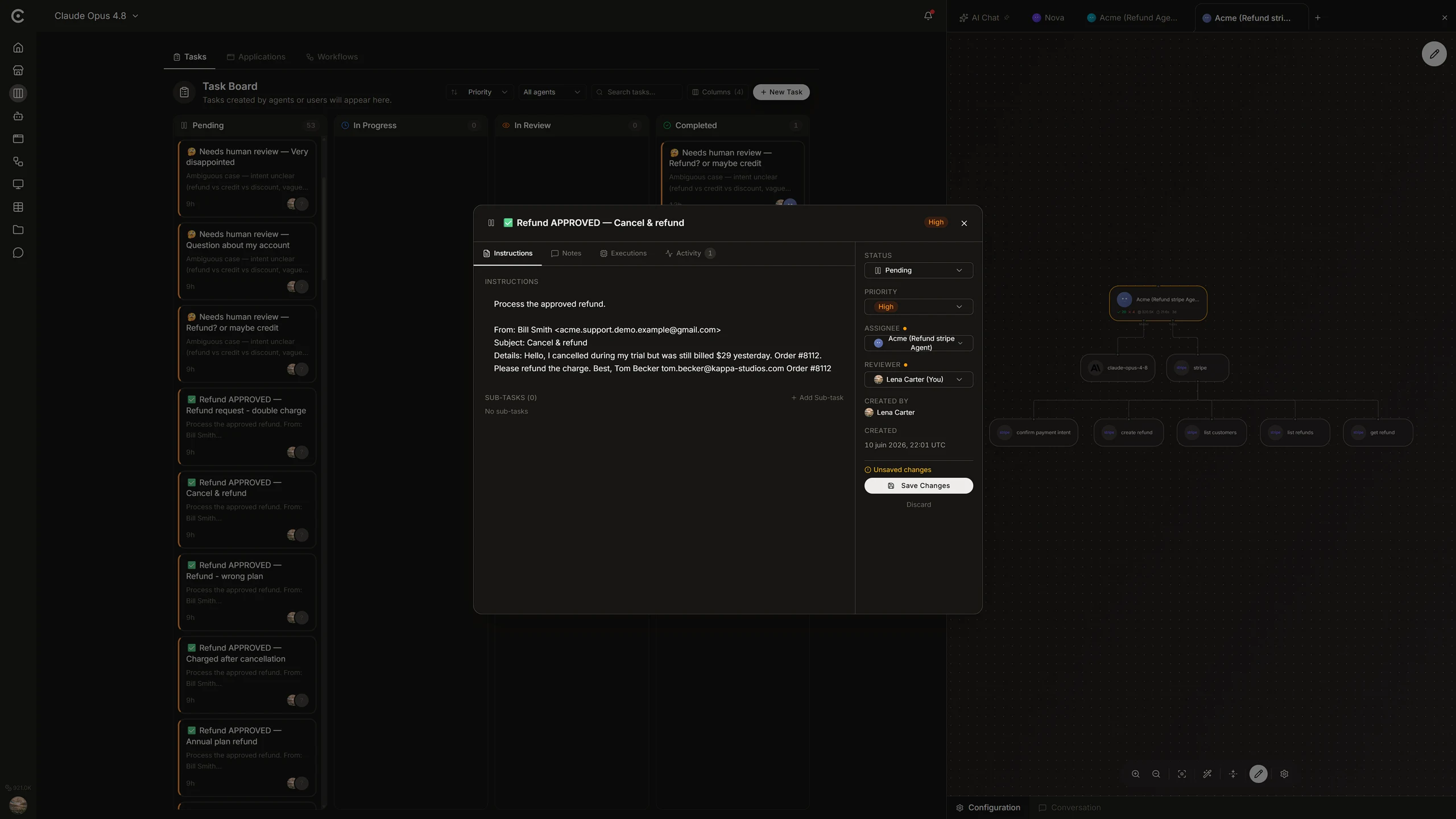Click the Search tasks field
This screenshot has height=819, width=1456.
tap(637, 92)
